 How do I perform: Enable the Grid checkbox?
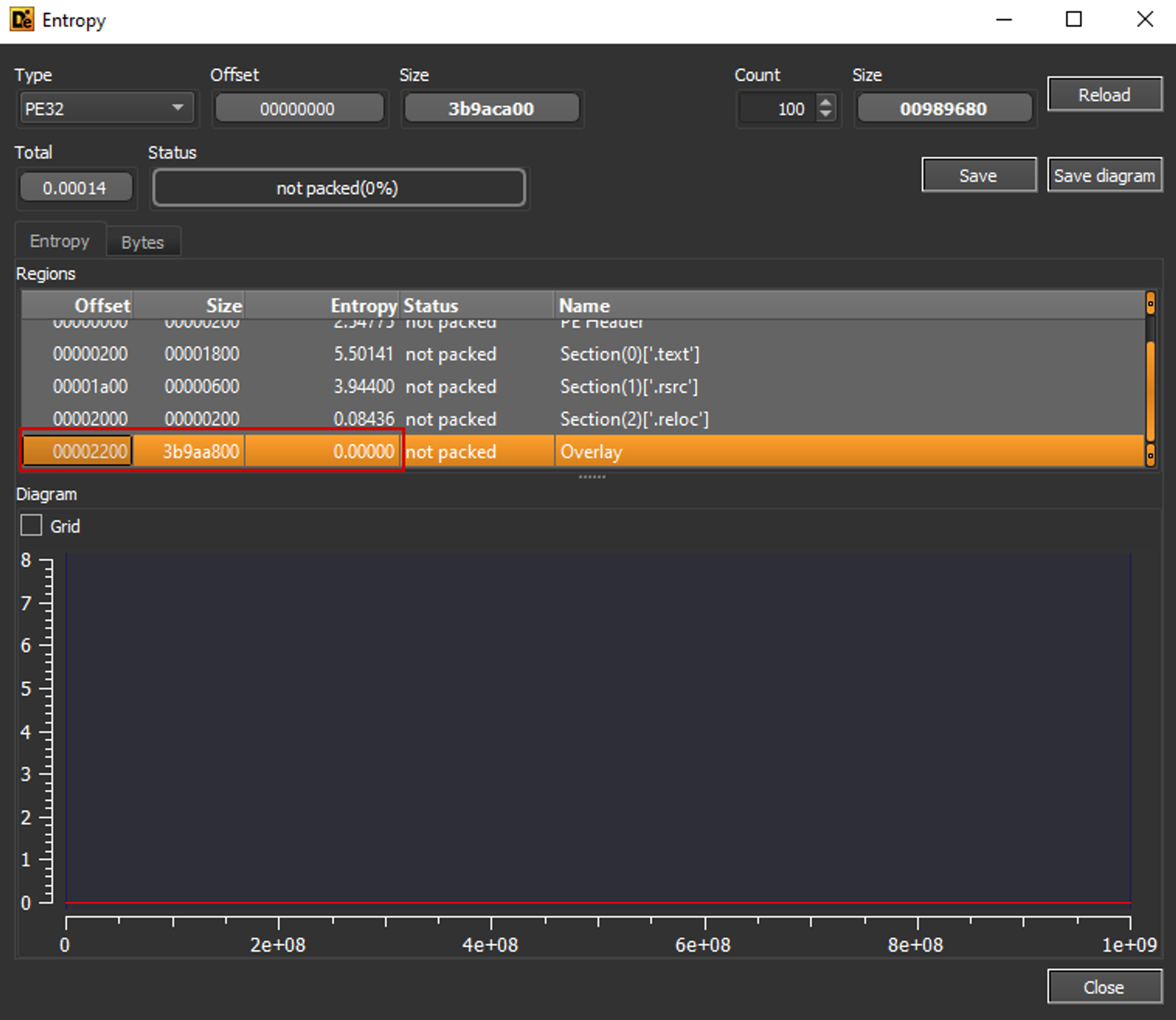pyautogui.click(x=31, y=525)
